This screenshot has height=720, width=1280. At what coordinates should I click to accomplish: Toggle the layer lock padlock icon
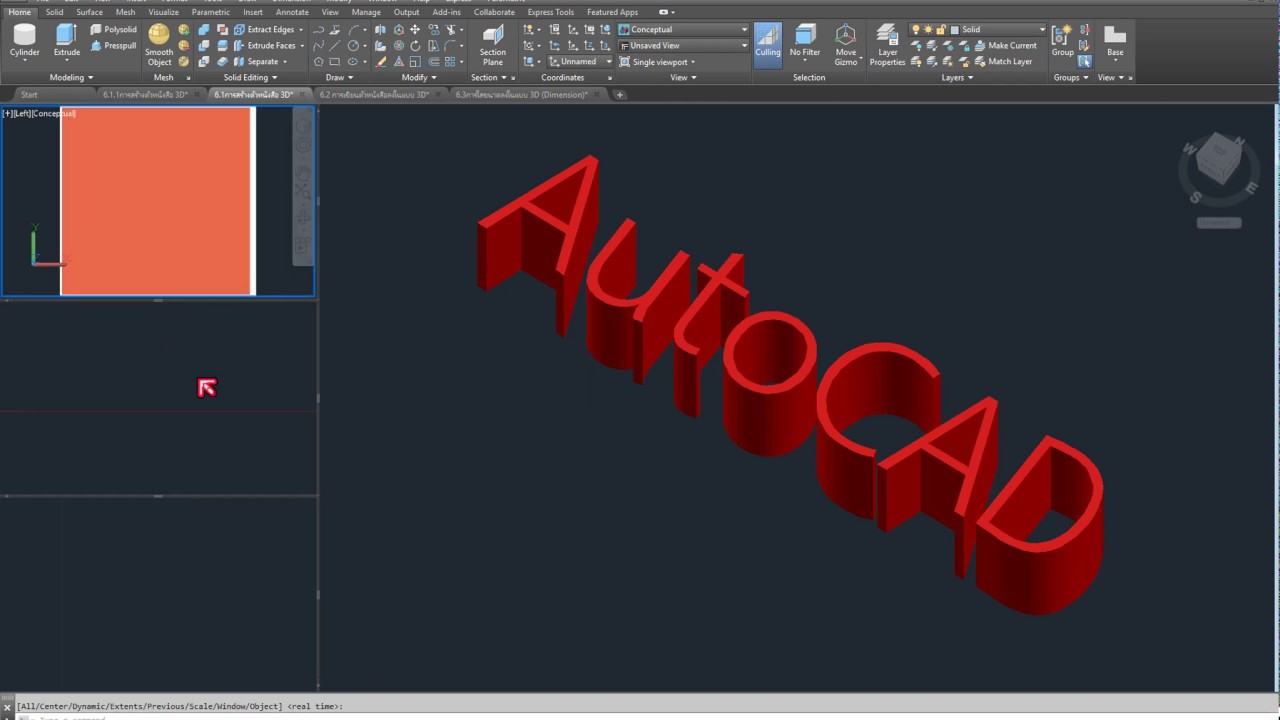click(939, 30)
